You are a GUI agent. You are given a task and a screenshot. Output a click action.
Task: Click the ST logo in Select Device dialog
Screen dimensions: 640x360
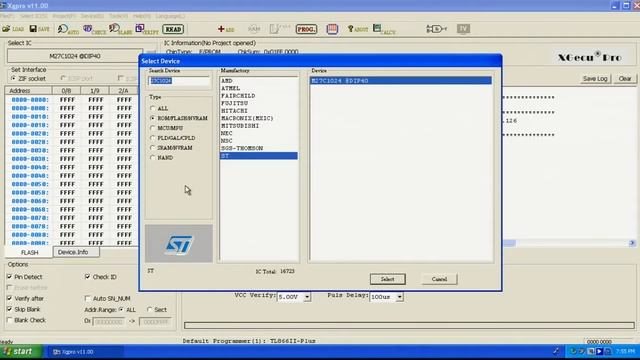point(179,244)
